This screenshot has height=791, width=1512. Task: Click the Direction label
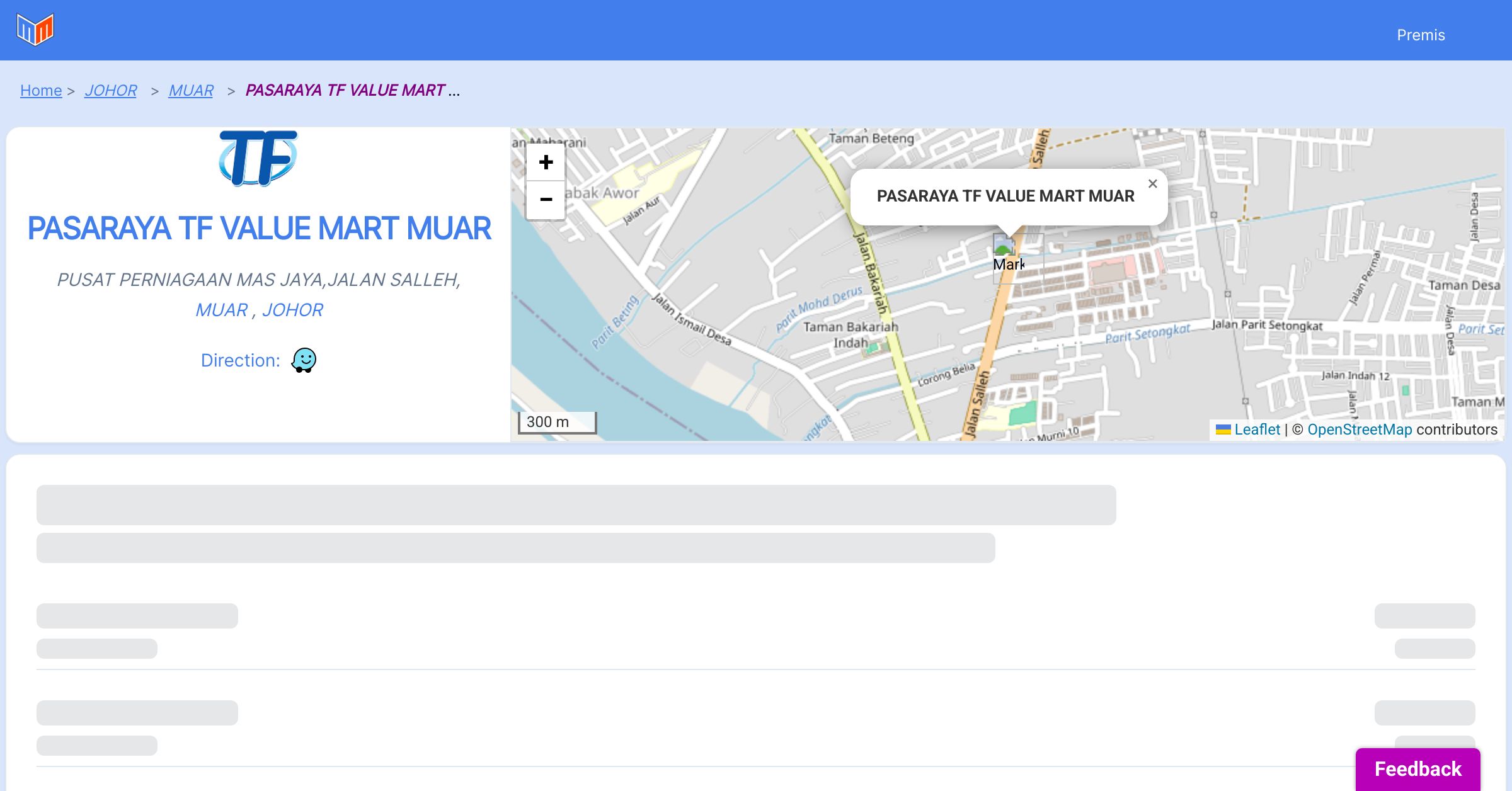(x=240, y=360)
